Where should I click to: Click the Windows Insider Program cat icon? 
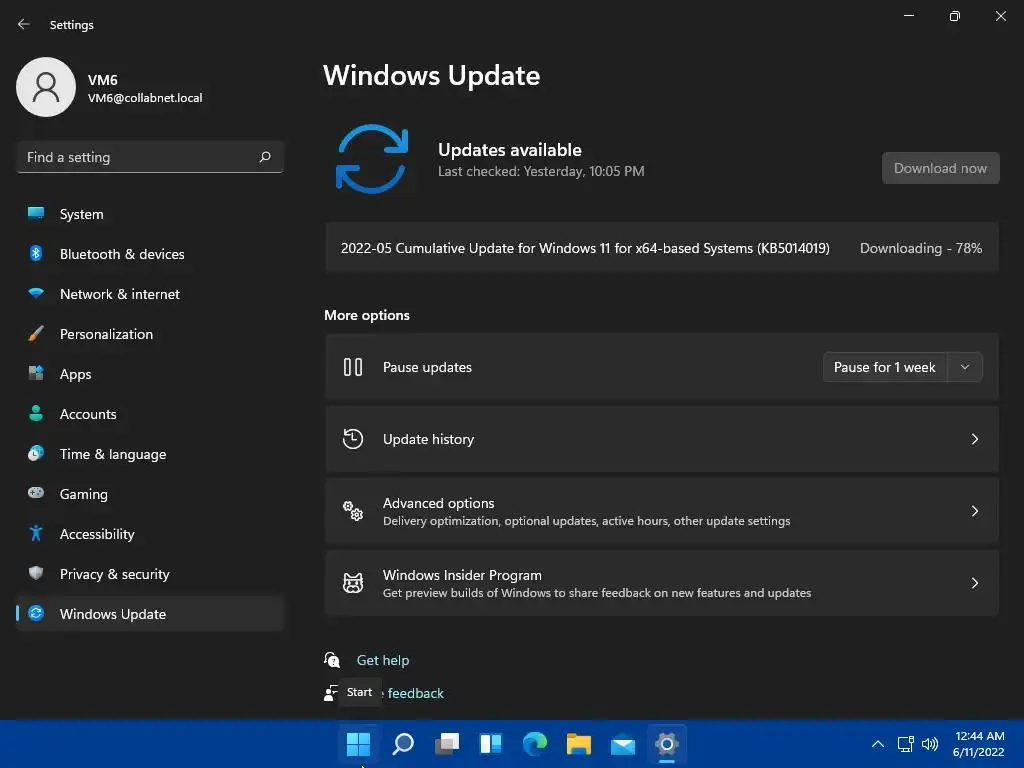(353, 583)
